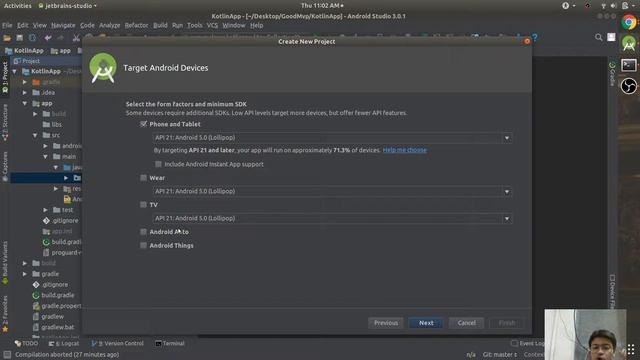Check the Android Things checkbox
This screenshot has height=360, width=640.
pos(143,245)
